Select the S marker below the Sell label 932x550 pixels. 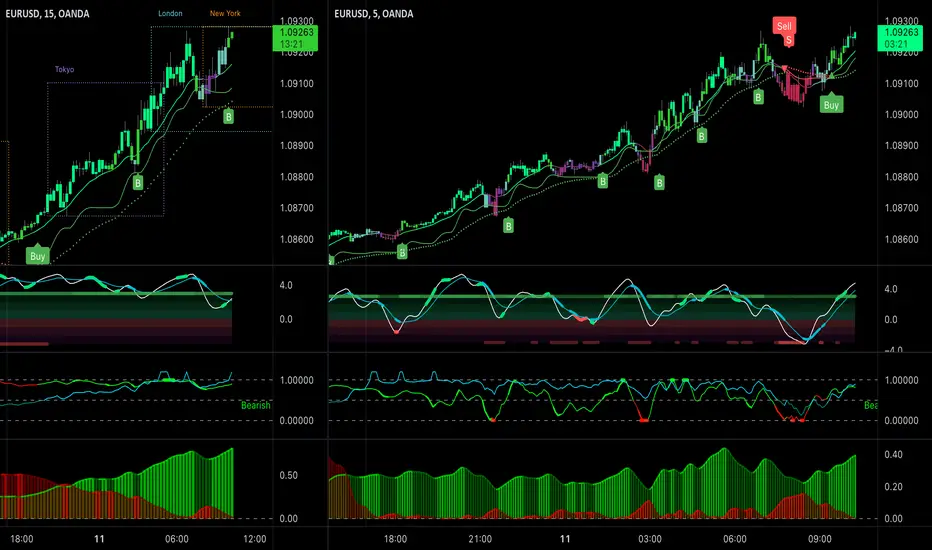click(x=789, y=40)
